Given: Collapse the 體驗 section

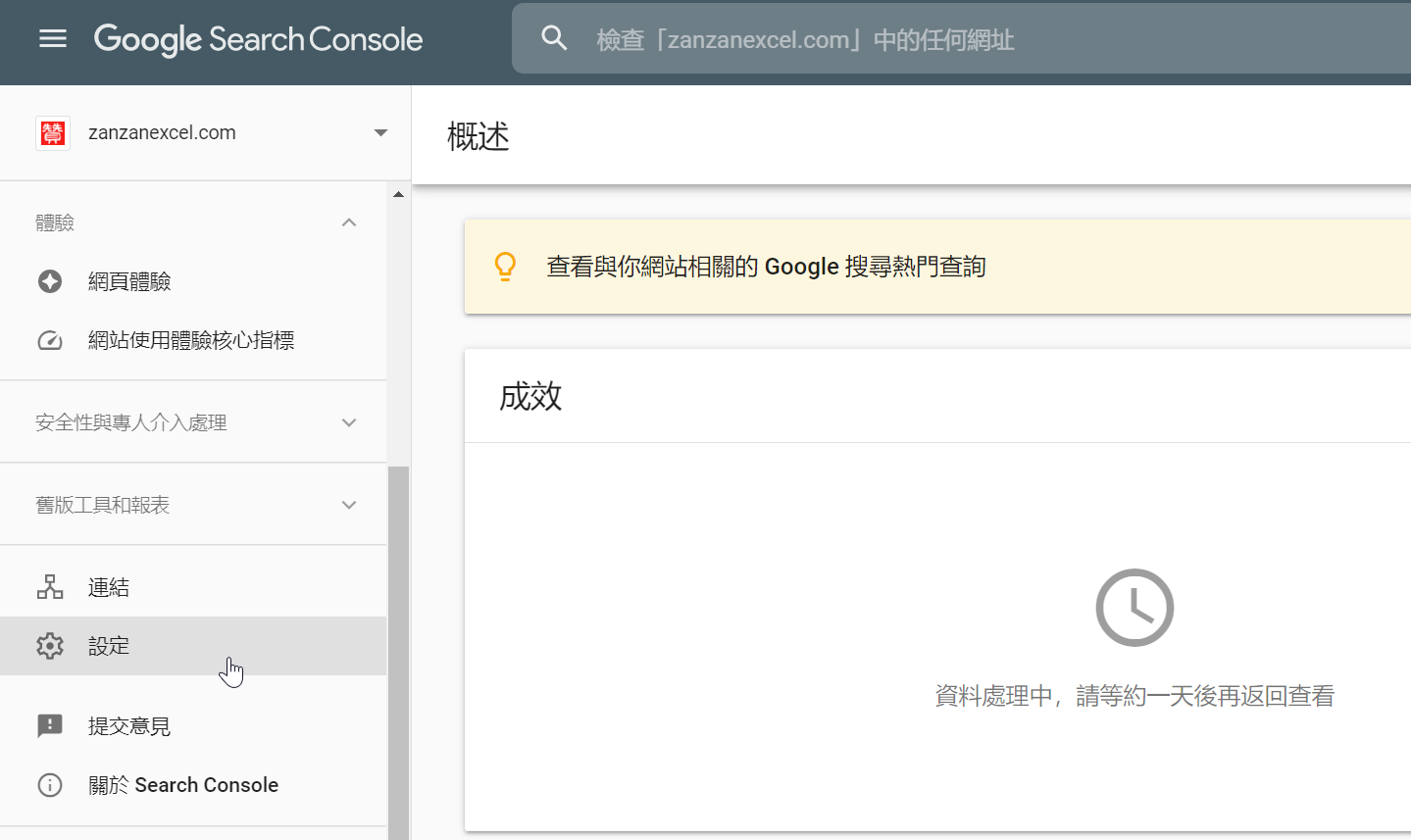Looking at the screenshot, I should point(349,222).
